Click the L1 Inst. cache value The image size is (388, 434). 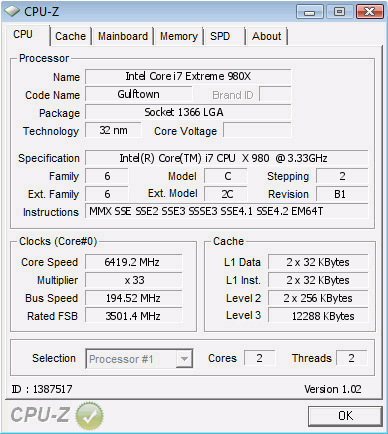click(x=318, y=280)
